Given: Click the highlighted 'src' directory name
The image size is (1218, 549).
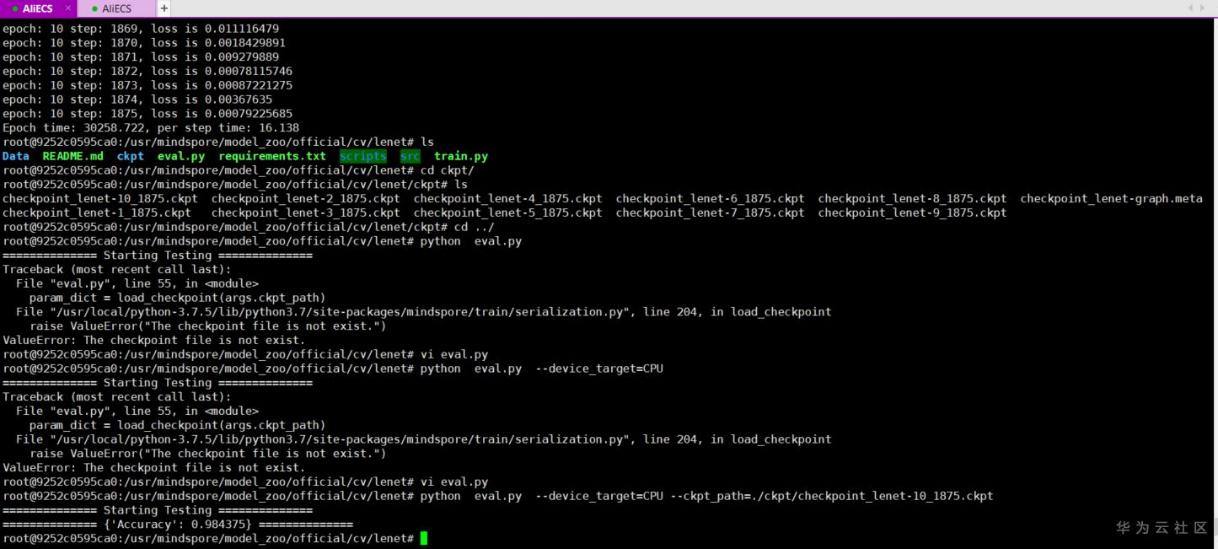Looking at the screenshot, I should [x=410, y=156].
